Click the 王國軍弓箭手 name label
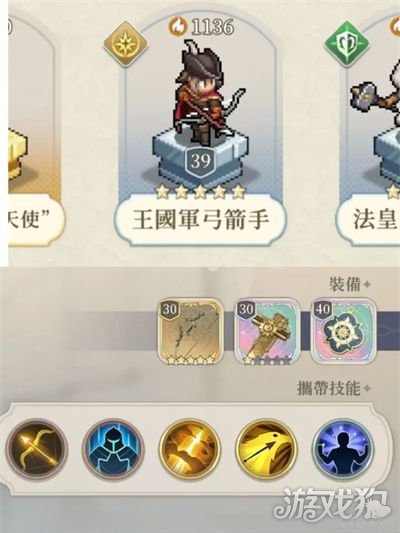 (x=200, y=220)
